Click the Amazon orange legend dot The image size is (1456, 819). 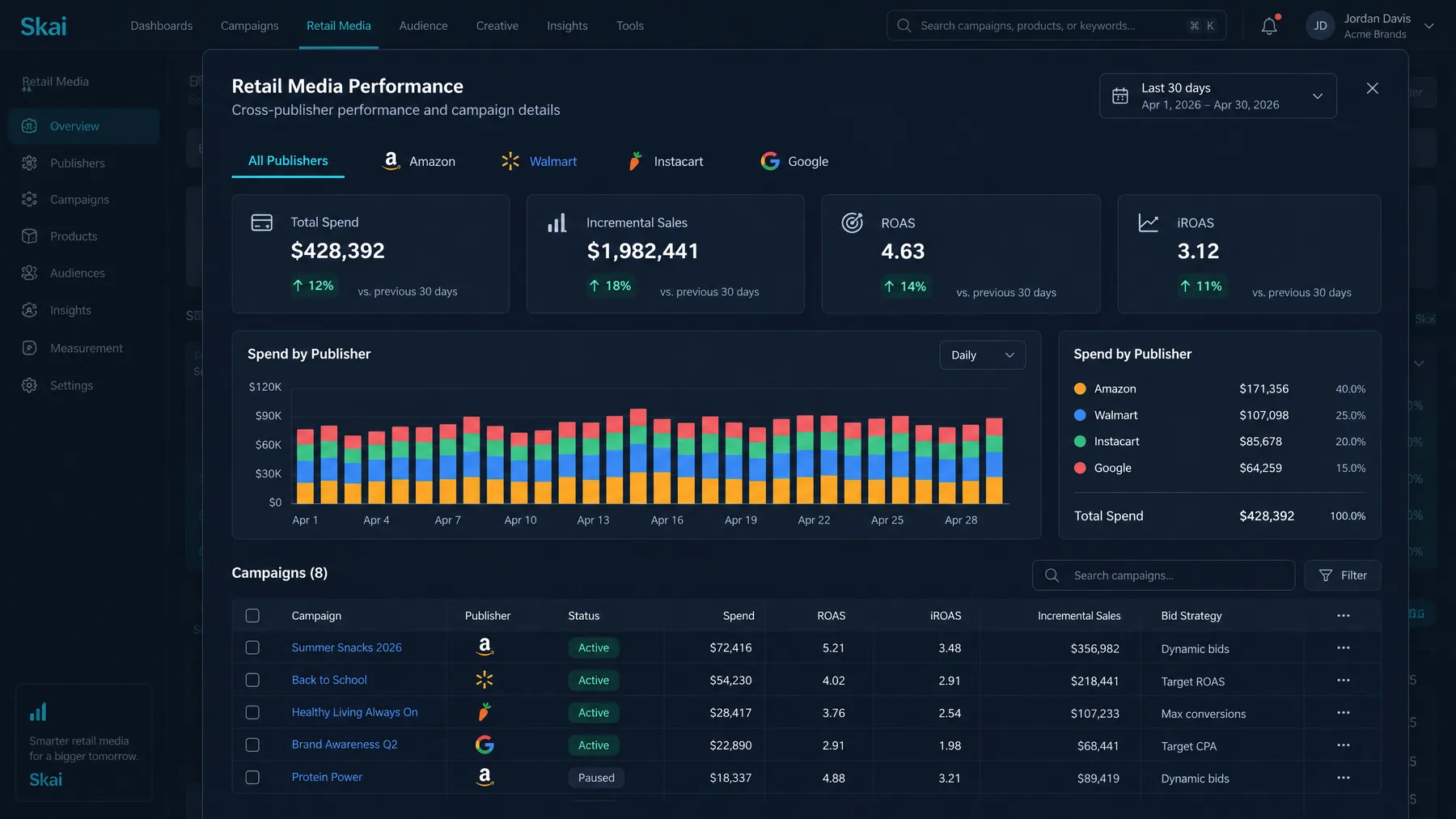[1080, 389]
